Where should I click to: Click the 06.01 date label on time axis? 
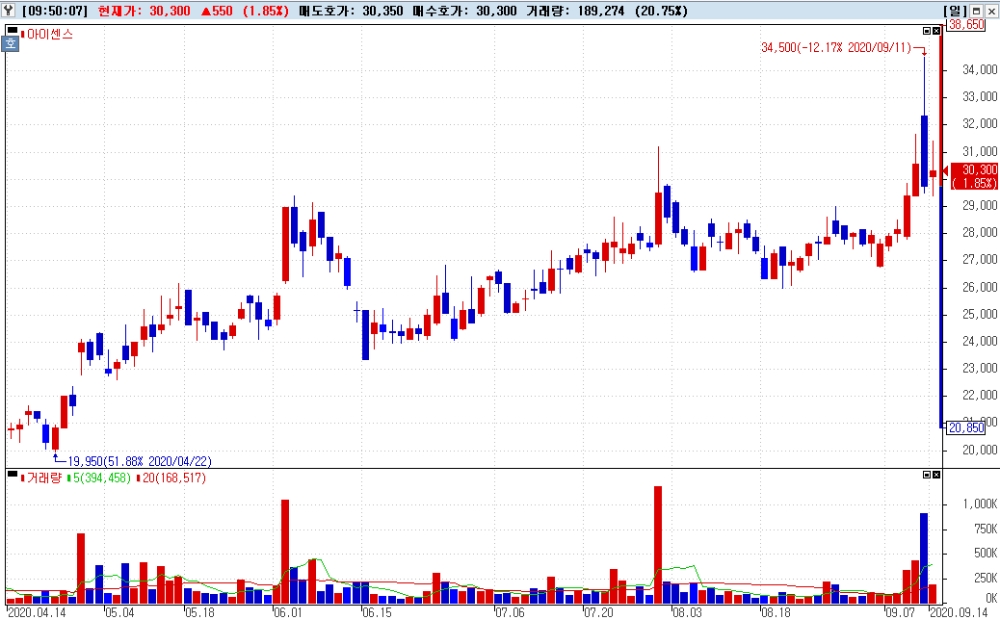[x=288, y=612]
